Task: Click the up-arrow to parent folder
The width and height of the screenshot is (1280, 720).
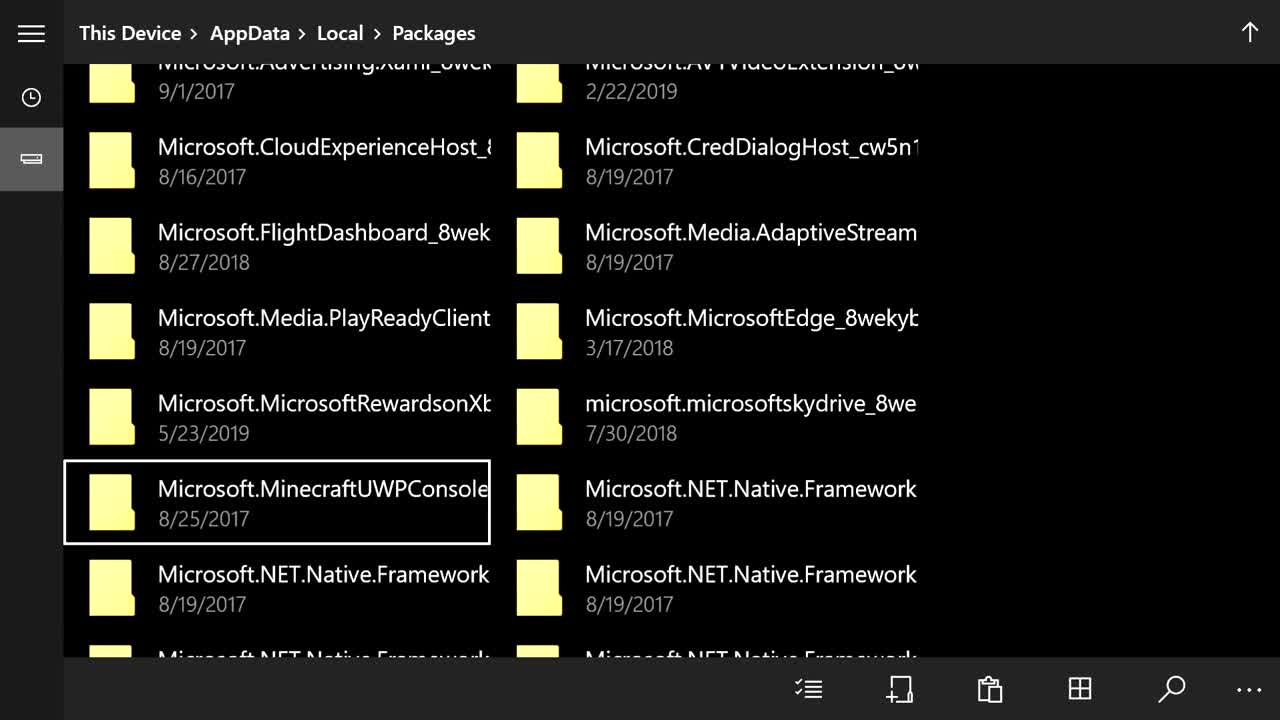Action: pyautogui.click(x=1249, y=32)
